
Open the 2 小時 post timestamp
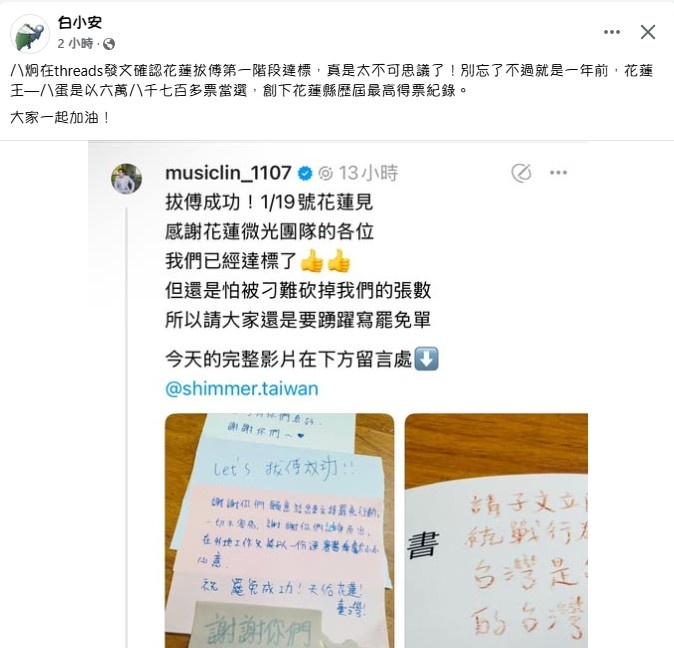click(x=75, y=43)
